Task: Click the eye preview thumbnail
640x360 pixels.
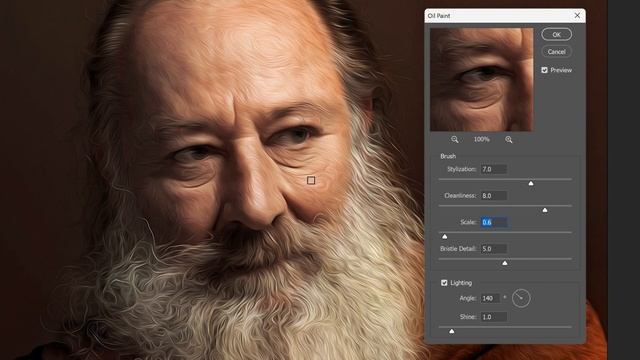Action: pyautogui.click(x=482, y=80)
